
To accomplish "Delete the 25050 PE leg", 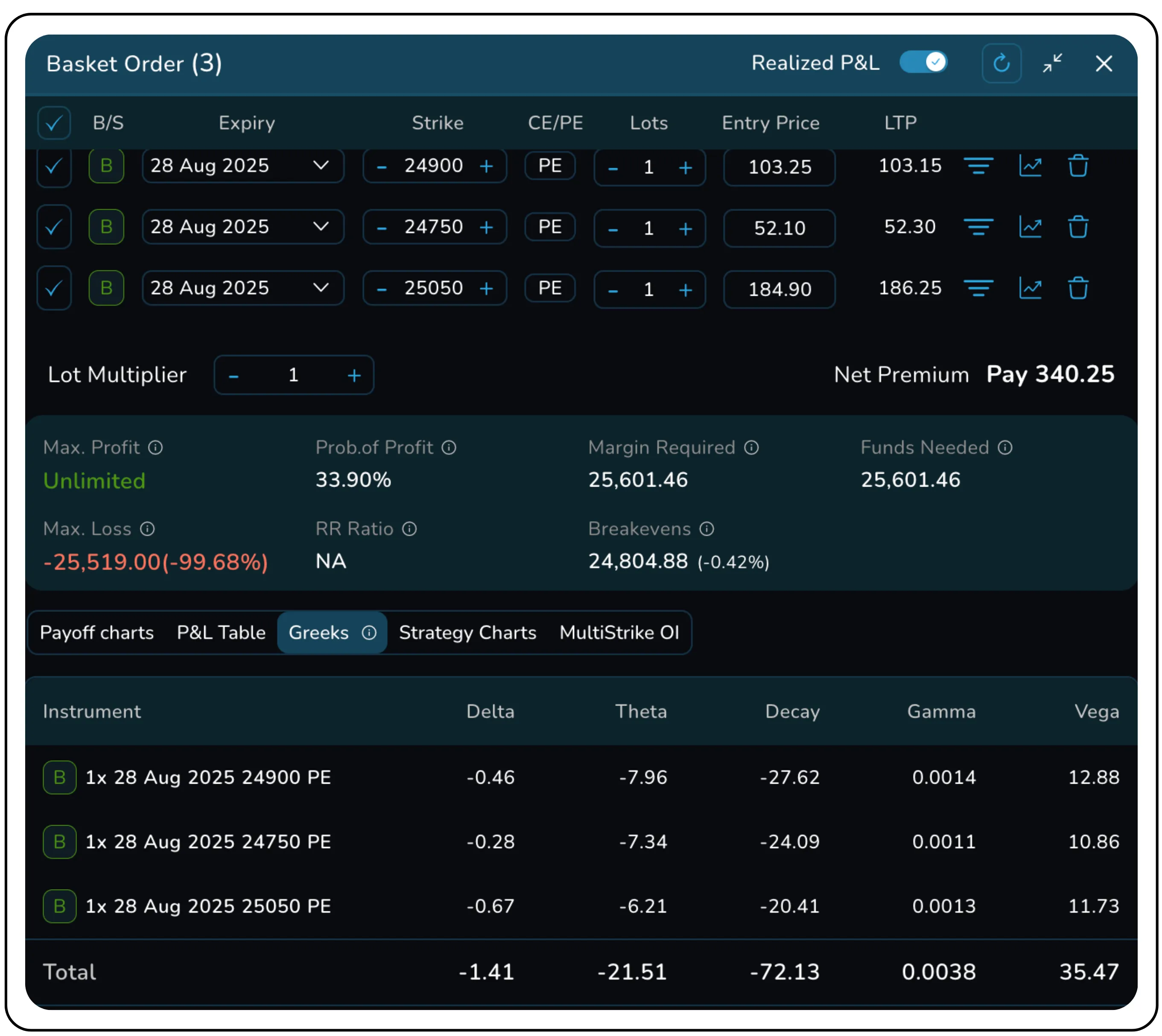I will (1078, 289).
